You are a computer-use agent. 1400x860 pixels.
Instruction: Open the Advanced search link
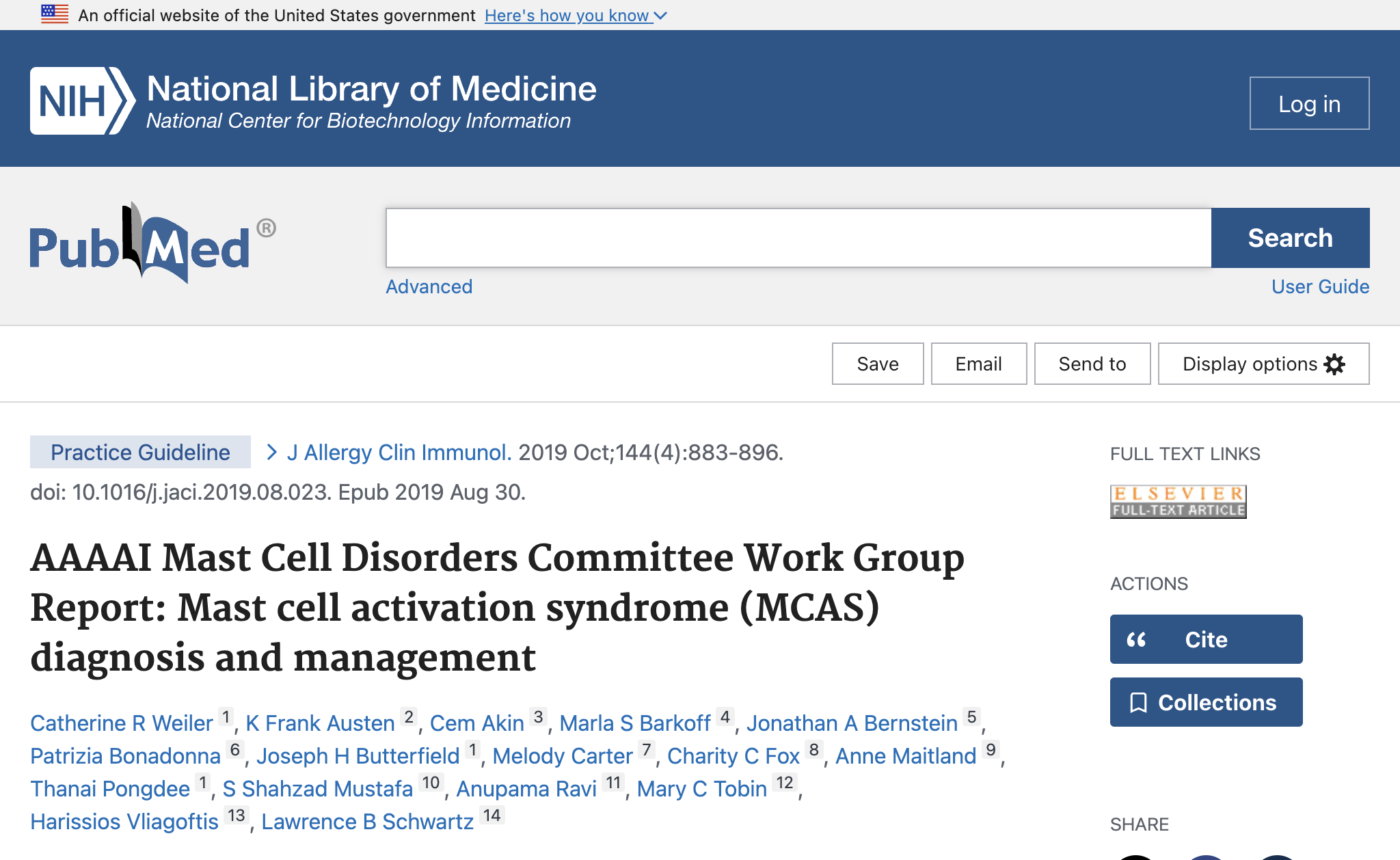pos(429,286)
